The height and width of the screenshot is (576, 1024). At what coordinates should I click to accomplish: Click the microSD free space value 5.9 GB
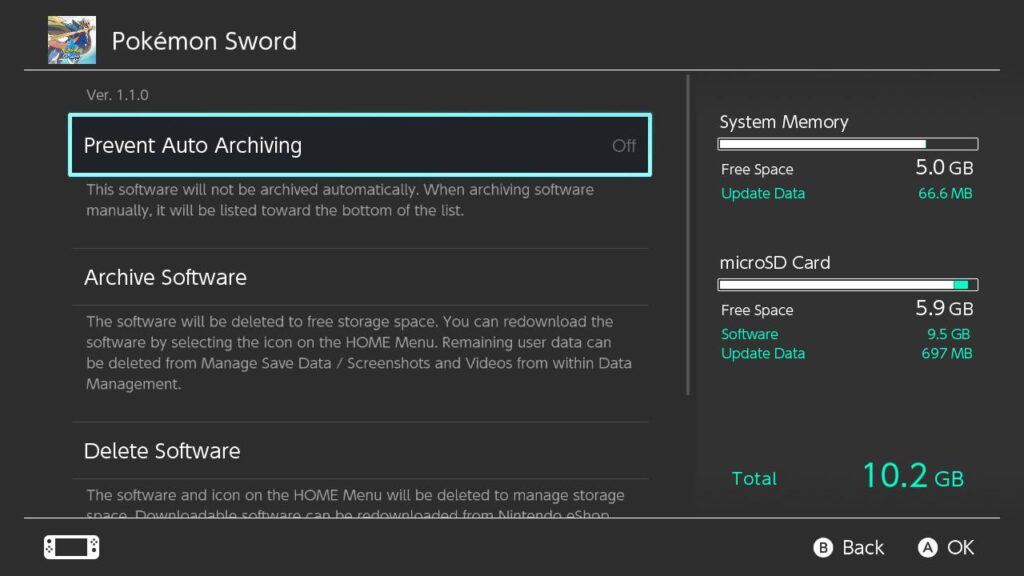(x=944, y=308)
